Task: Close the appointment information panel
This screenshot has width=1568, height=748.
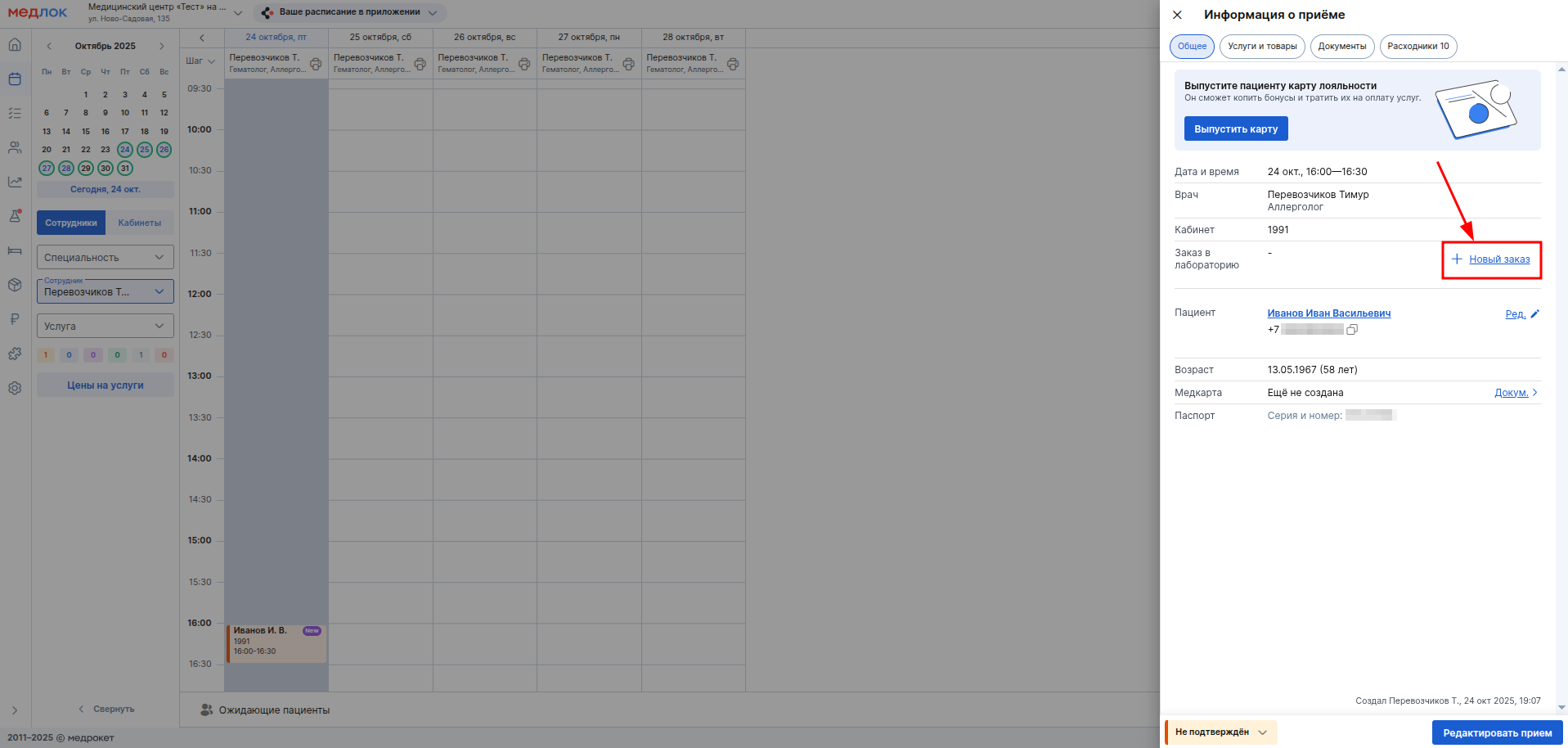Action: 1177,15
